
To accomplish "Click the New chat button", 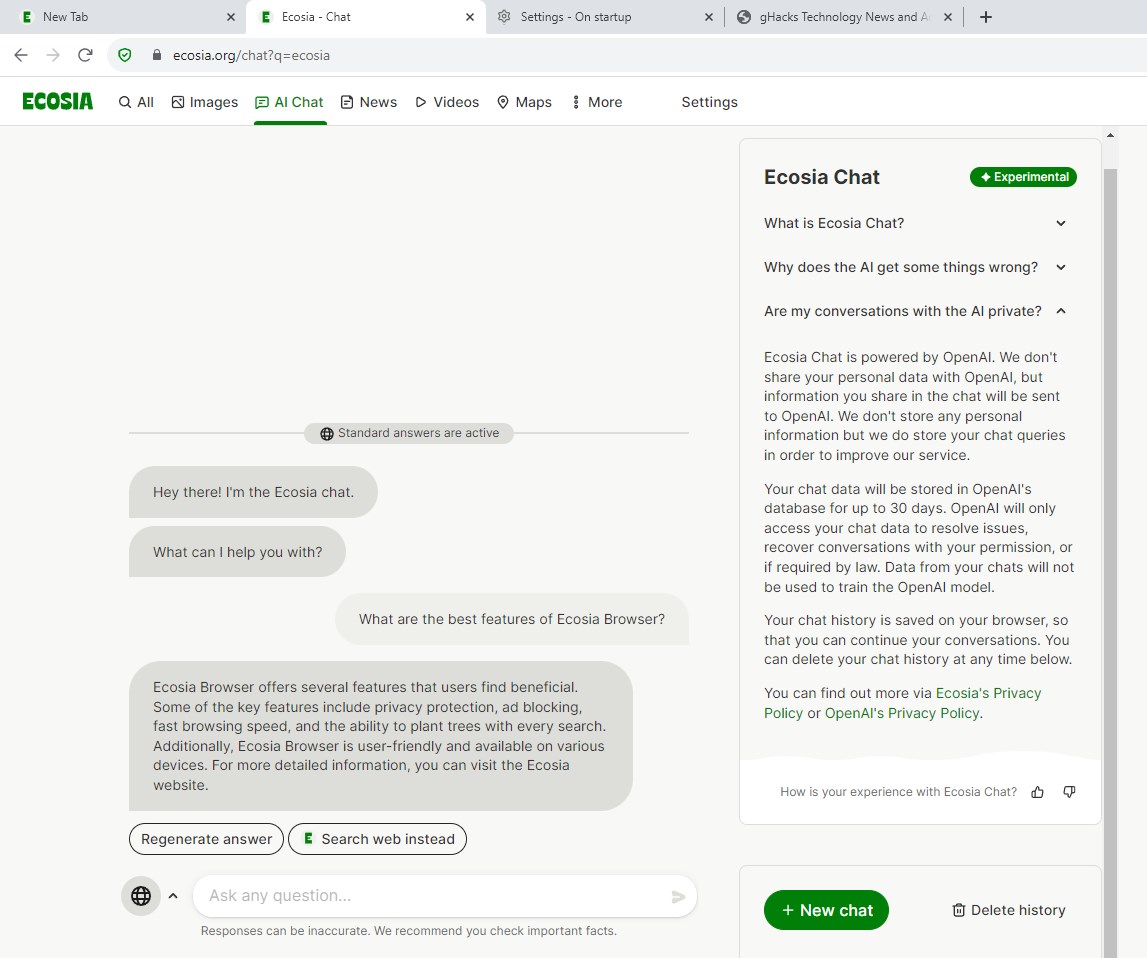I will tap(826, 910).
